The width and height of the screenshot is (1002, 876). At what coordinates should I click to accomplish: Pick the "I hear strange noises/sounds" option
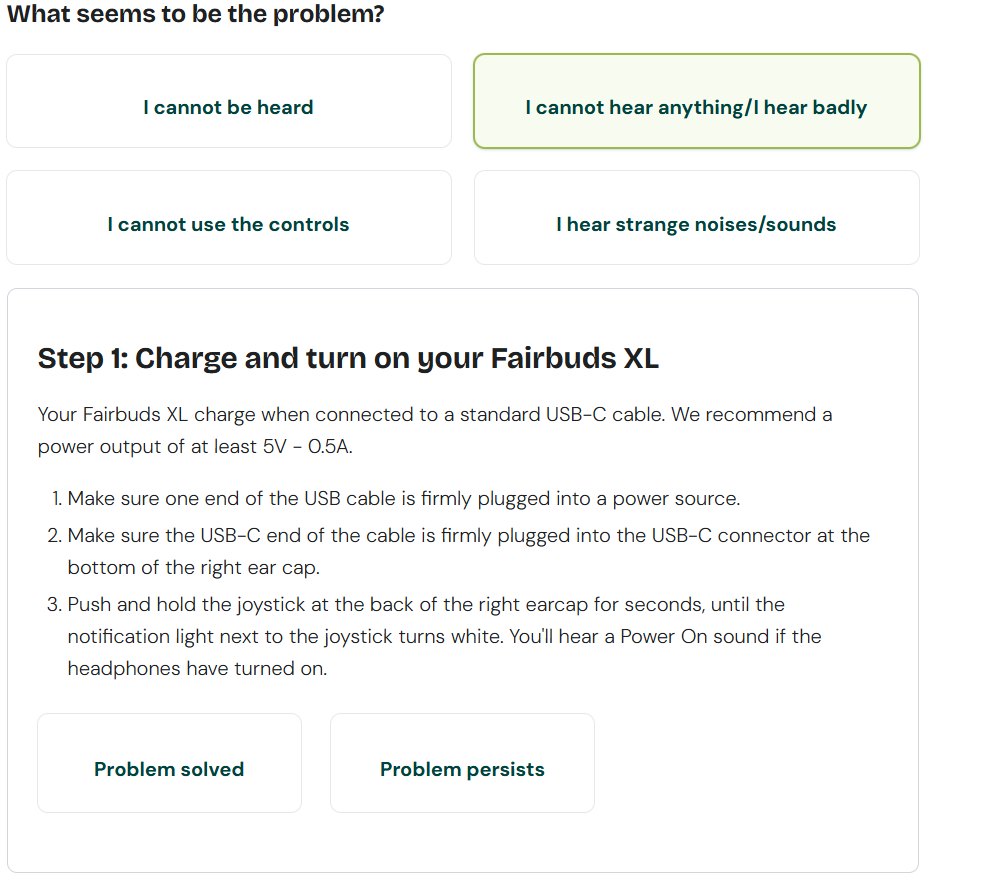tap(696, 225)
